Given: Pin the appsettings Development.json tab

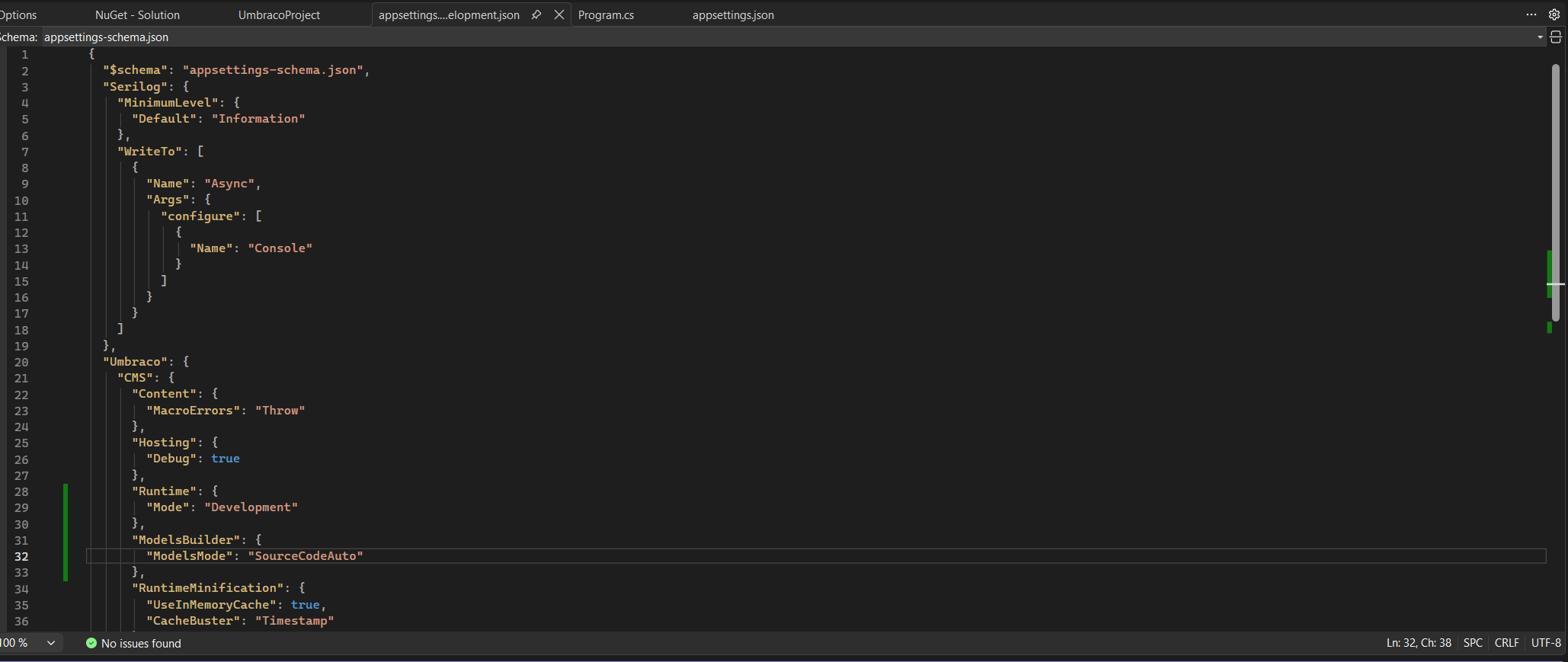Looking at the screenshot, I should click(x=536, y=14).
